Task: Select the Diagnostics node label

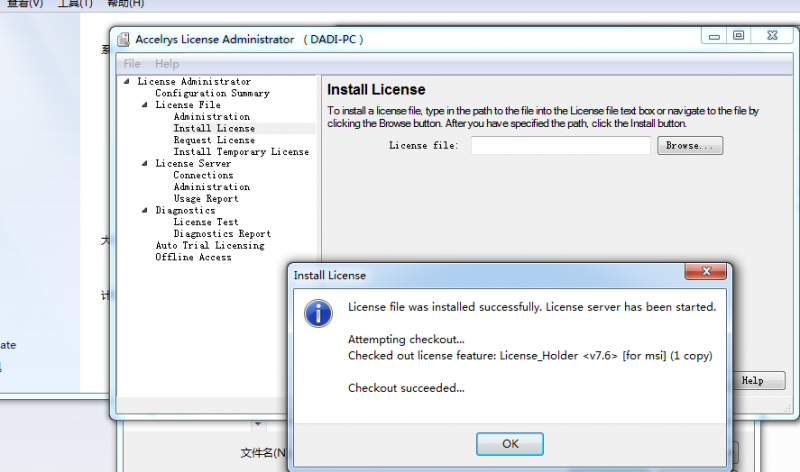Action: 185,210
